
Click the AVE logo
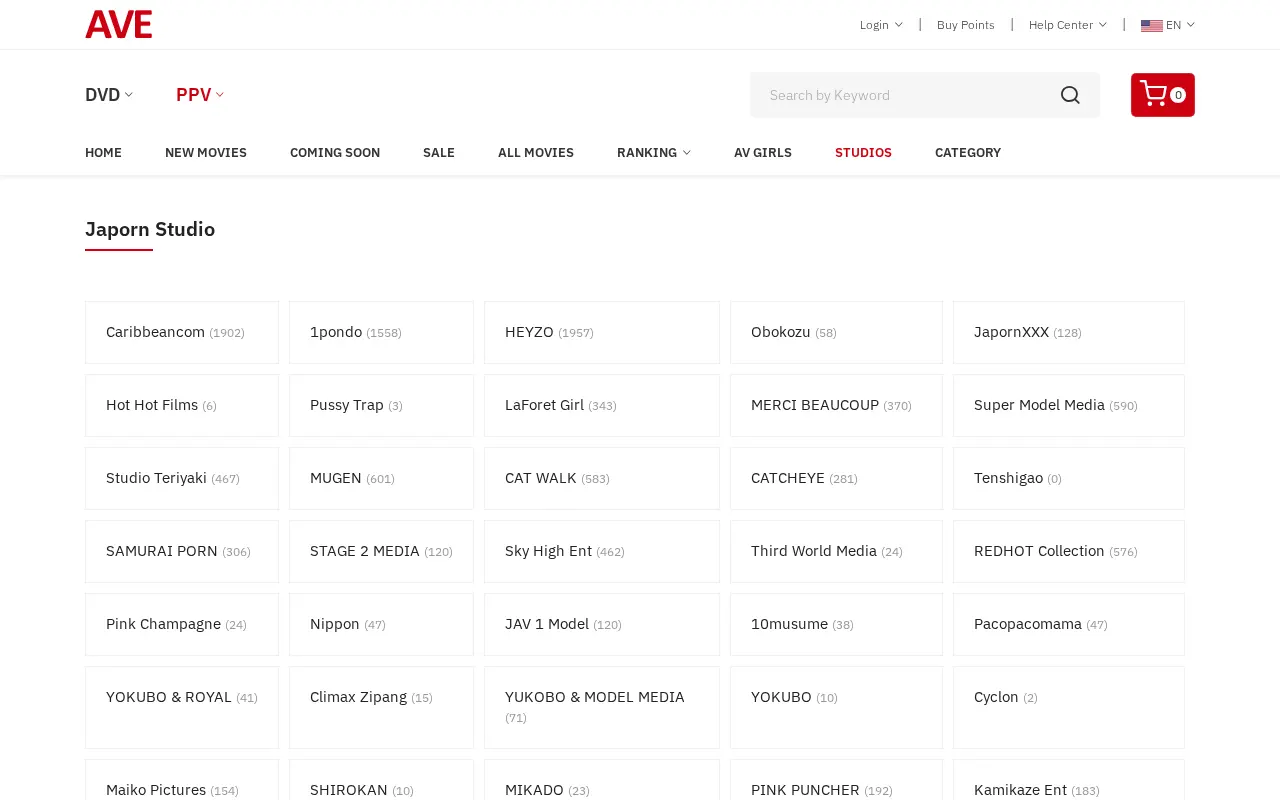(x=118, y=24)
